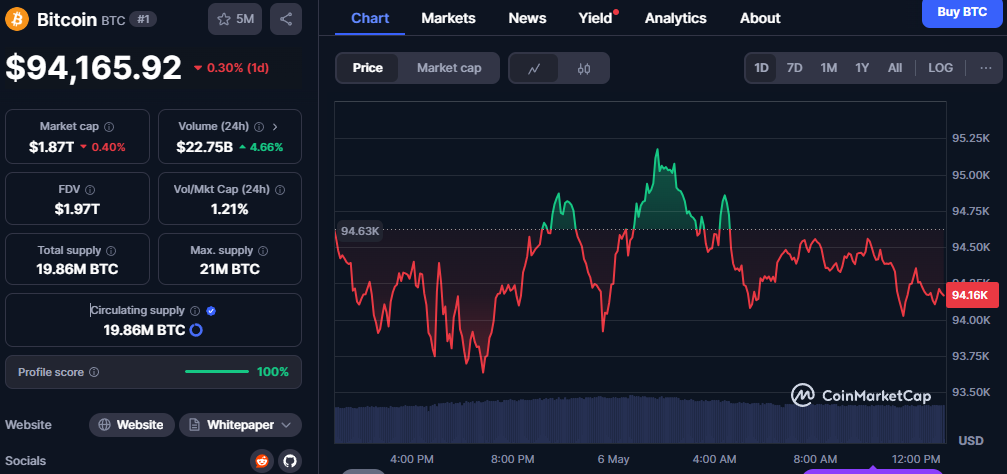Click the FDV info icon
The width and height of the screenshot is (1007, 474).
click(90, 190)
